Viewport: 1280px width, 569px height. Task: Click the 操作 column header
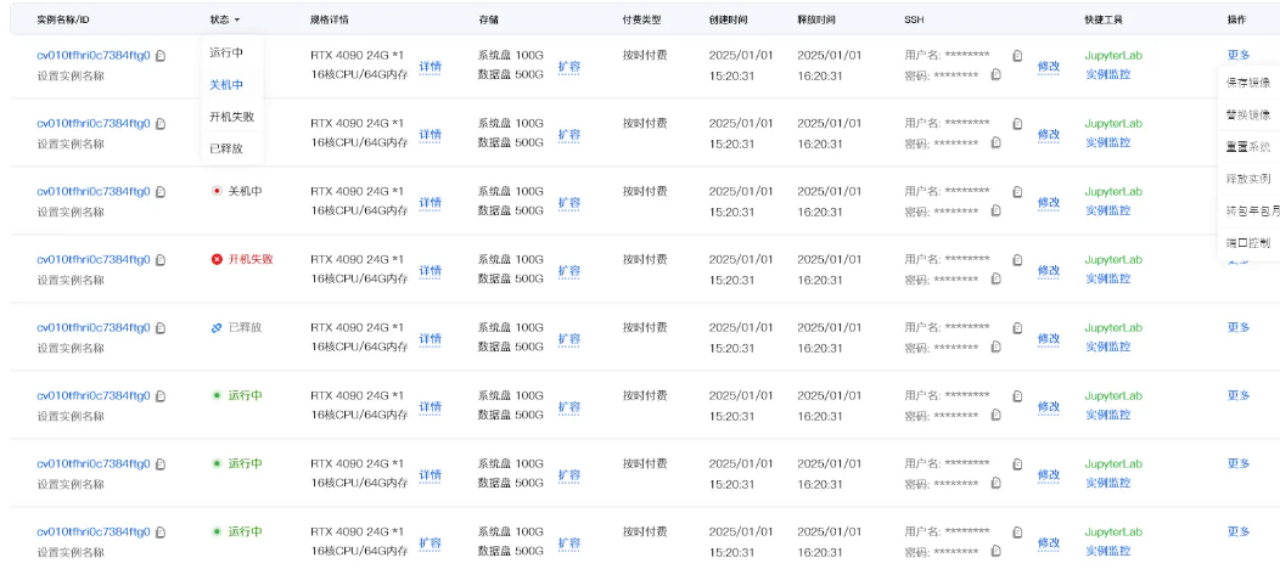[x=1237, y=20]
